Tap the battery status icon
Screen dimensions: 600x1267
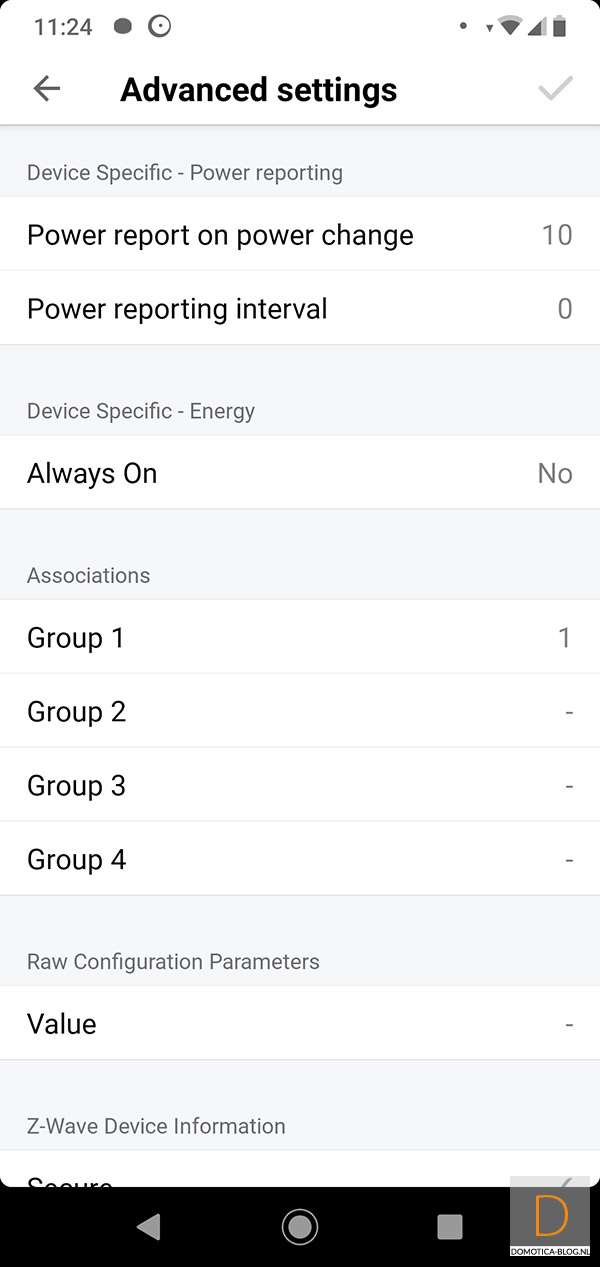[559, 27]
